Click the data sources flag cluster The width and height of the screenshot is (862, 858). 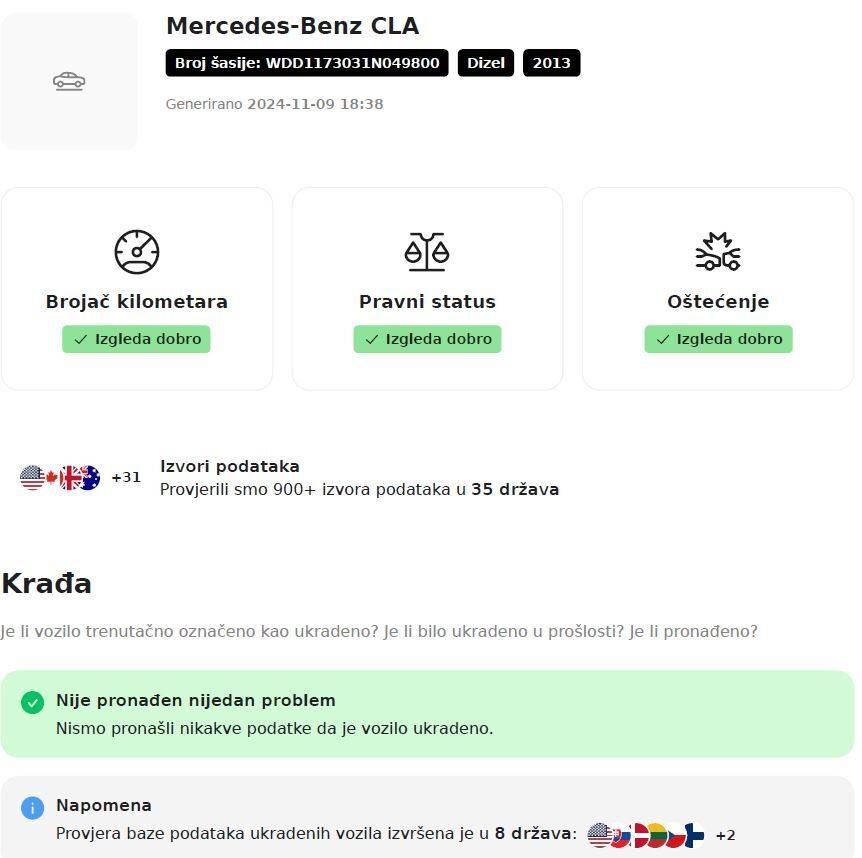tap(60, 478)
